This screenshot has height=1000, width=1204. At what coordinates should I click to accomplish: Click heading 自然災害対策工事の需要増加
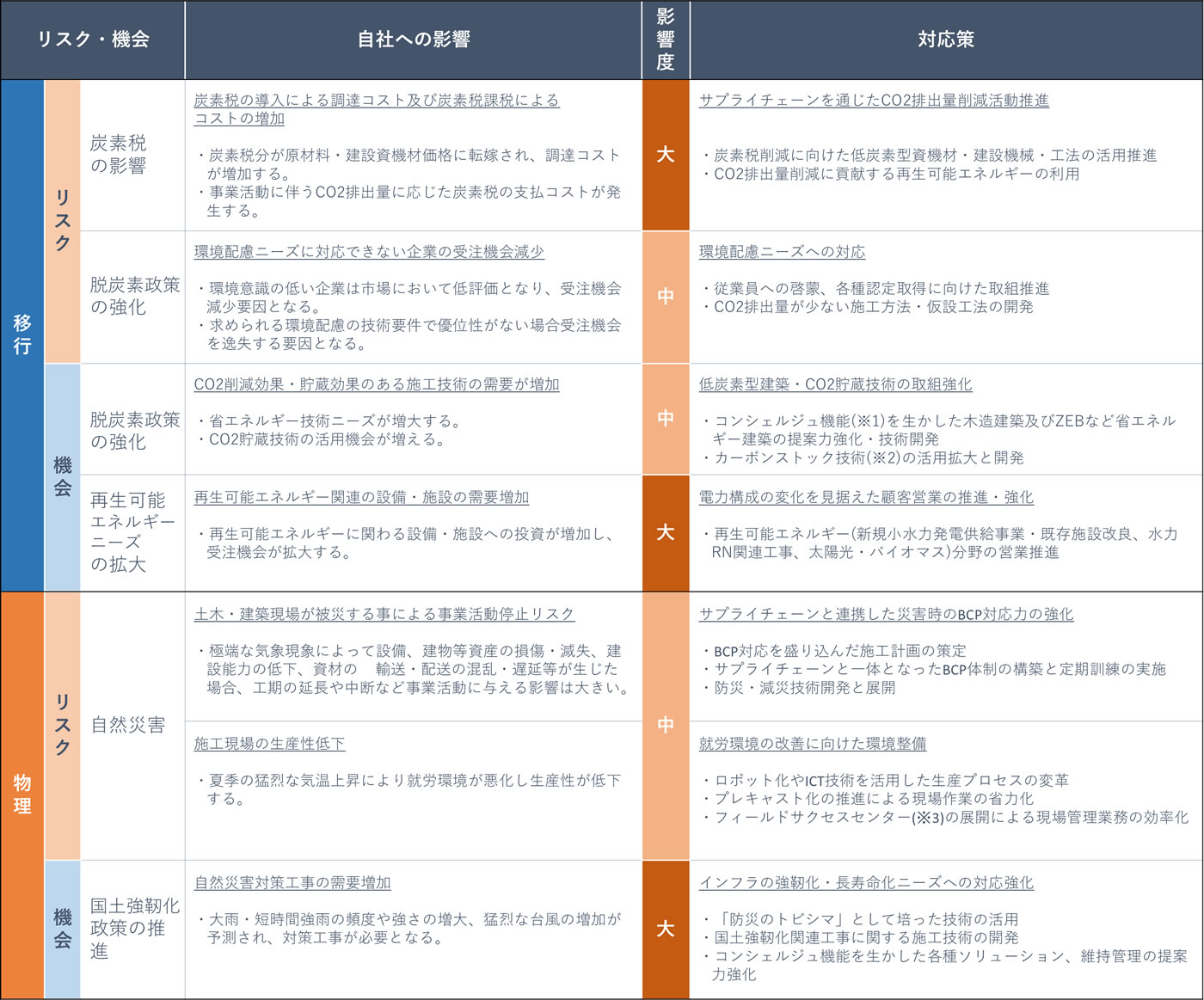(x=292, y=883)
